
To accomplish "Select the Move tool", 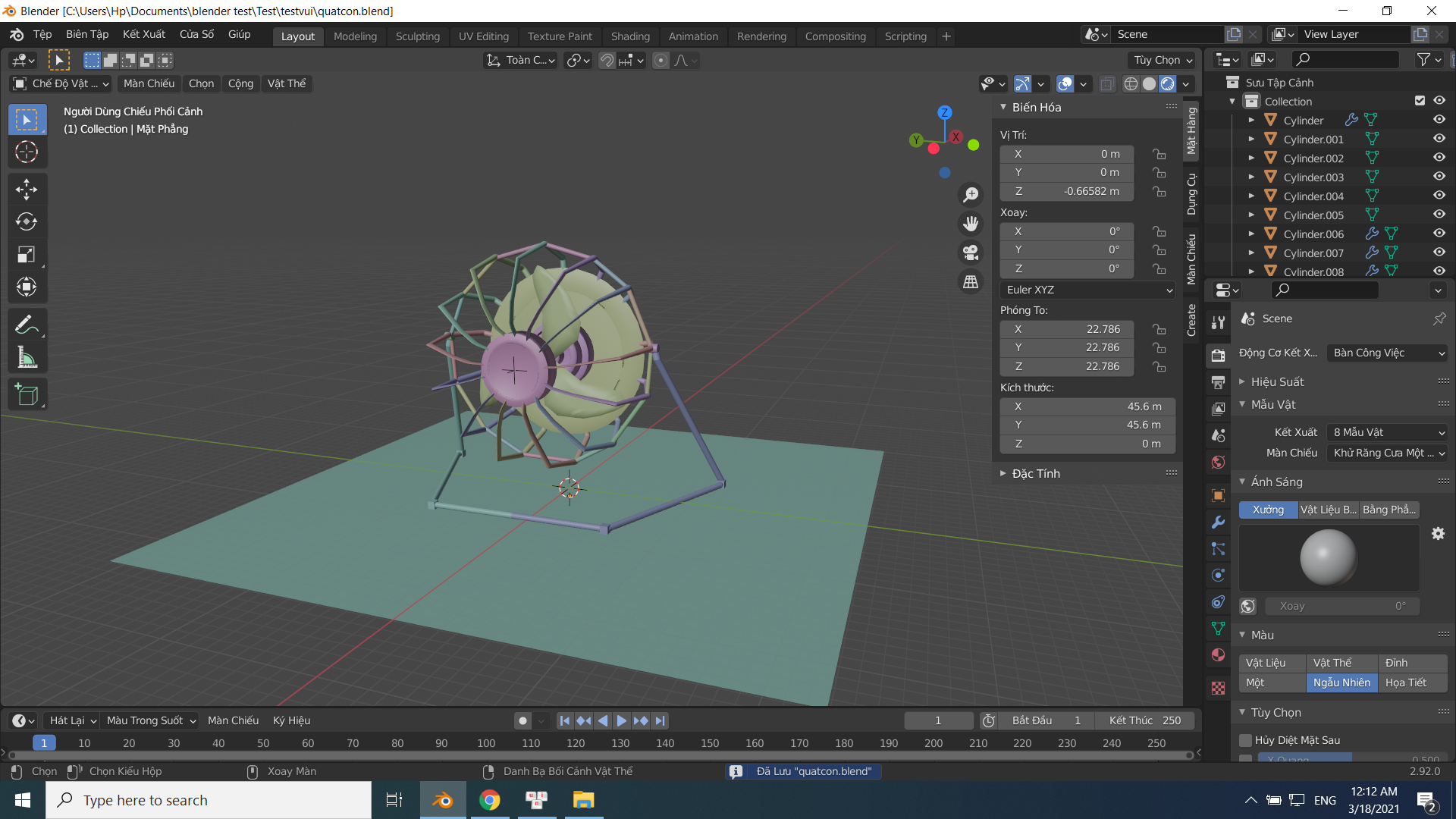I will pos(27,189).
